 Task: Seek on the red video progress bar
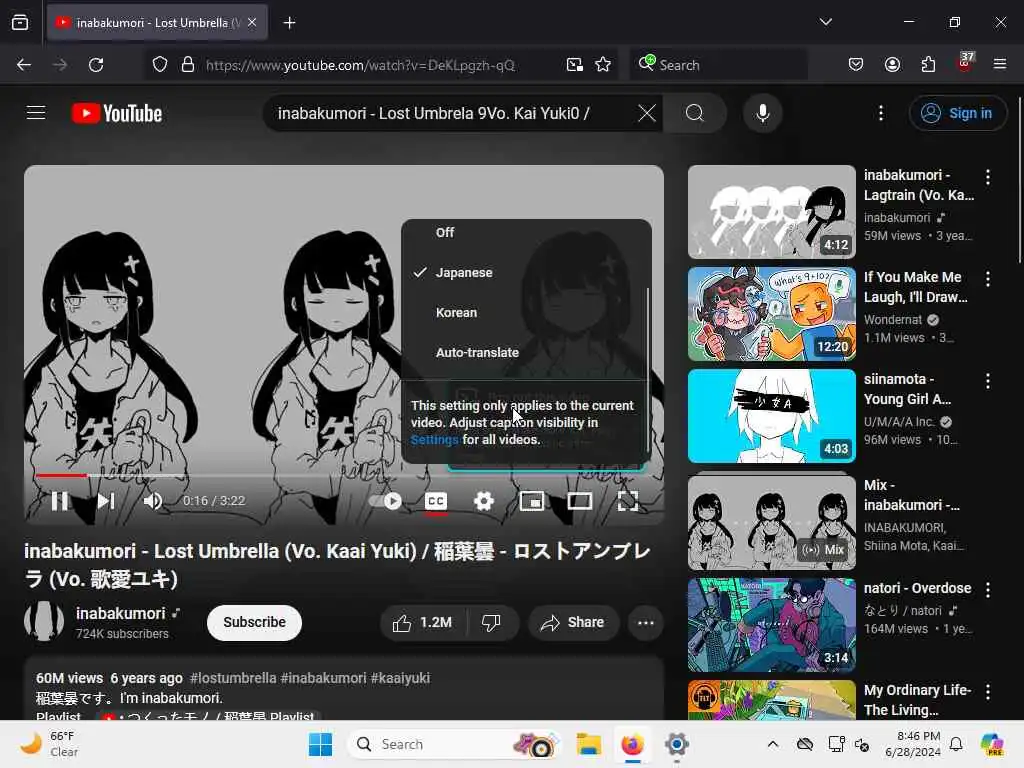61,475
